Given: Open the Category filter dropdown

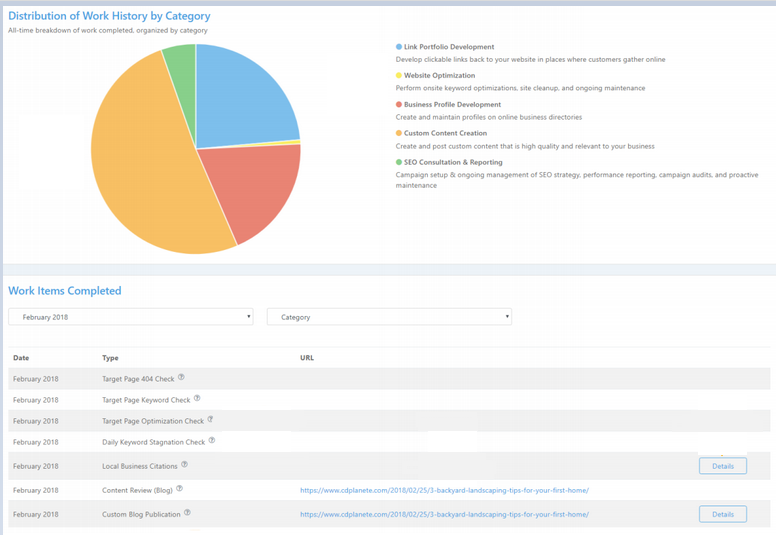Looking at the screenshot, I should [389, 317].
